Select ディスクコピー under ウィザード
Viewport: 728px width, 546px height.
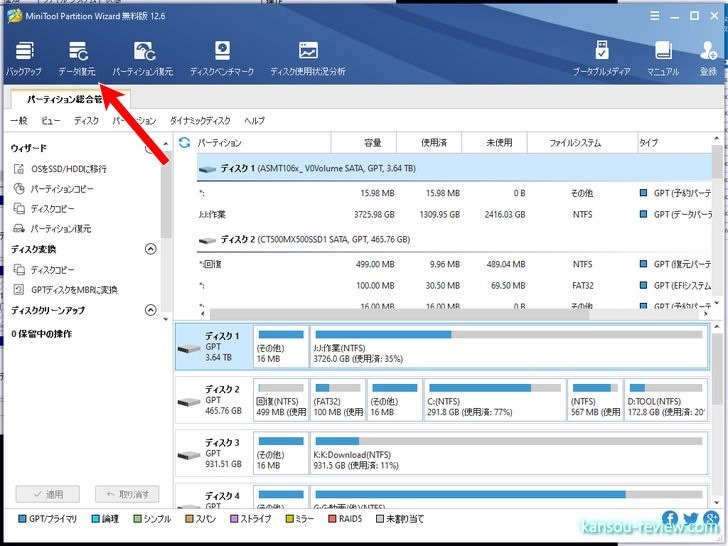44,209
